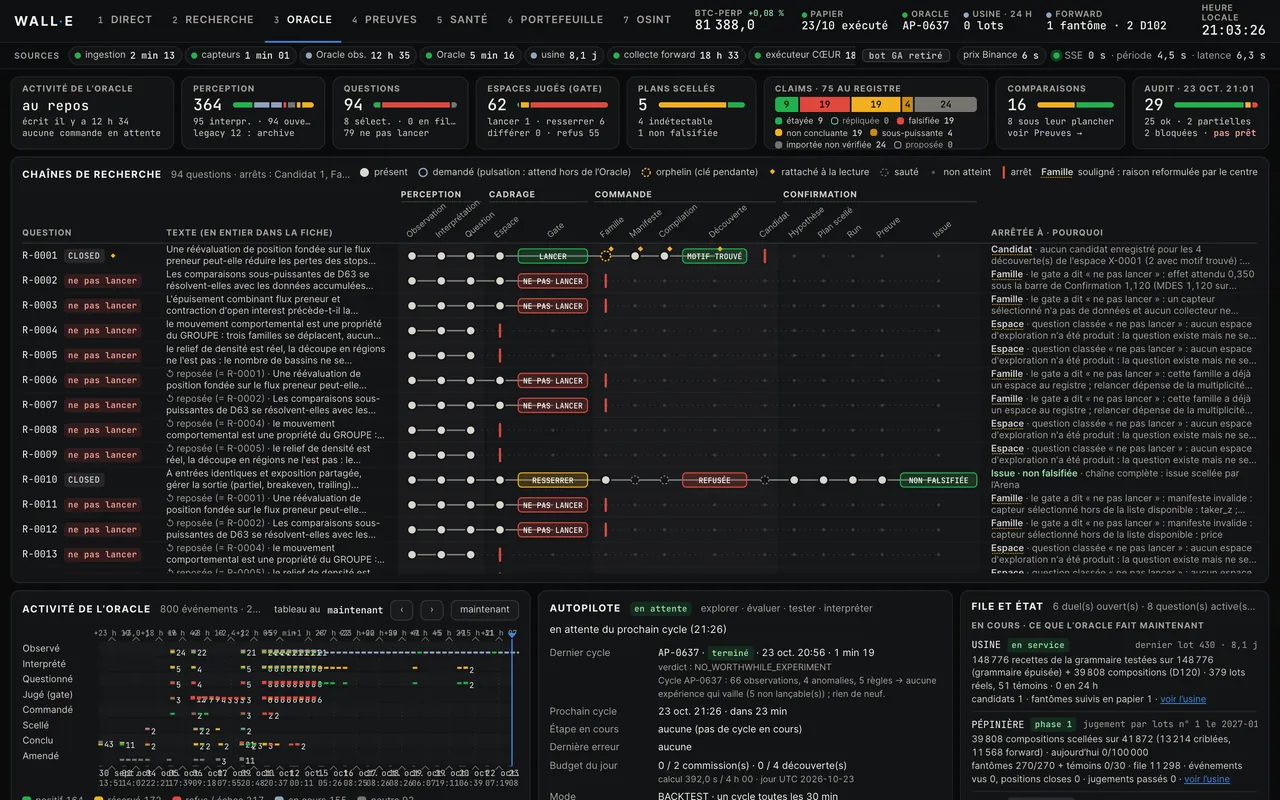Click the Candidat stop reason for R-0001
Viewport: 1280px width, 800px height.
pyautogui.click(x=1011, y=249)
